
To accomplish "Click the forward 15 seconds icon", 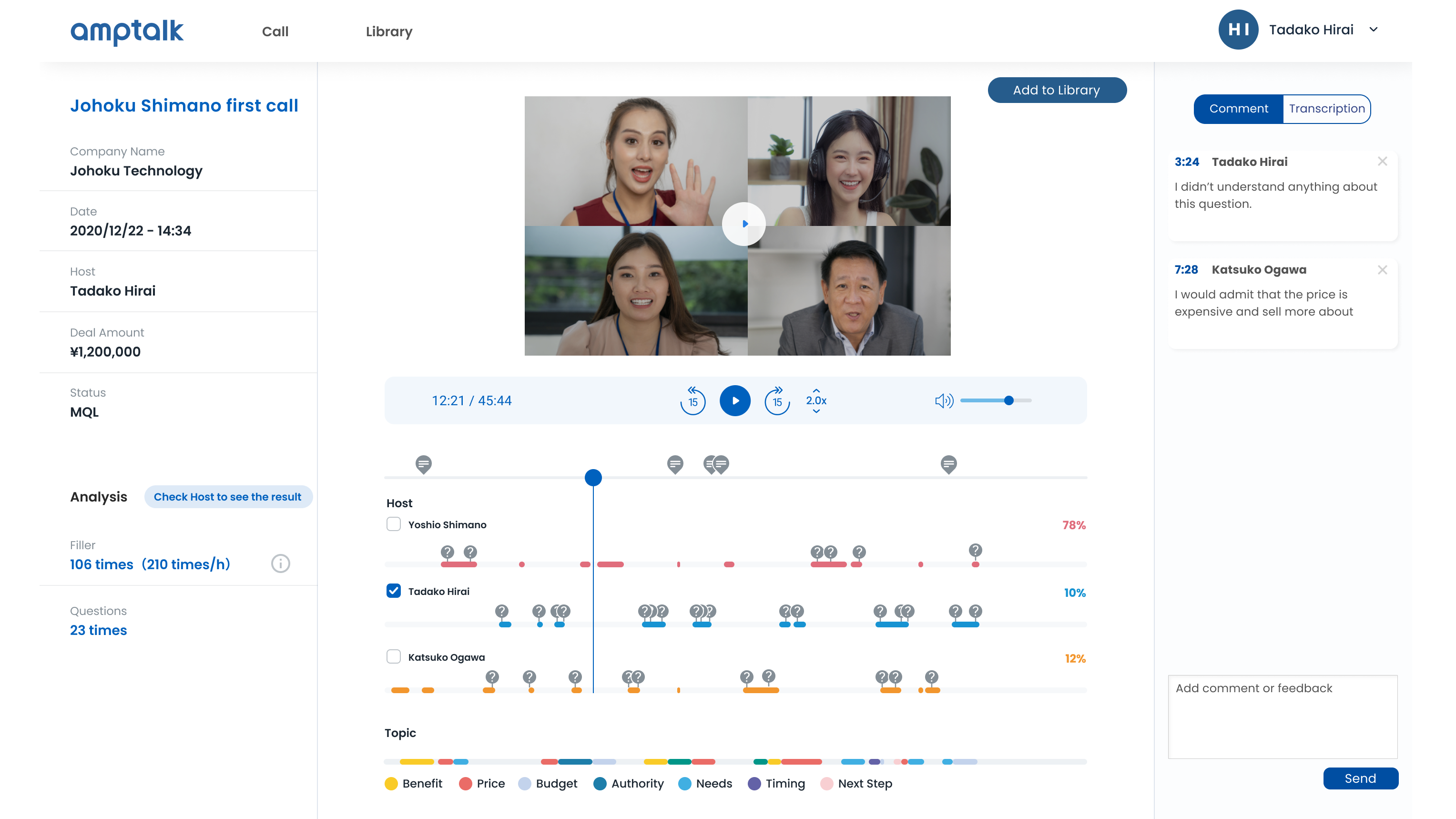I will click(777, 401).
